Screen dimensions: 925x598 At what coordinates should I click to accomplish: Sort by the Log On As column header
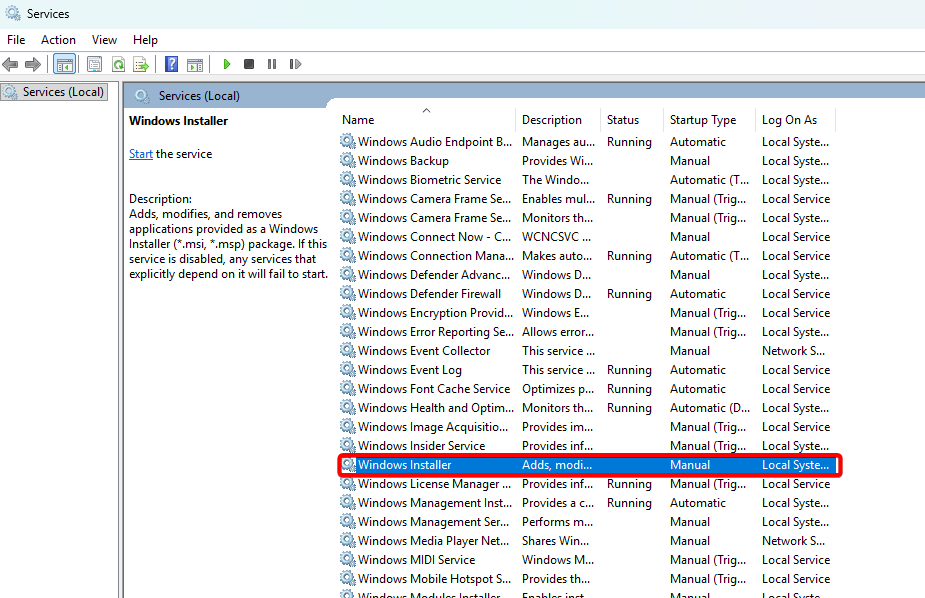[795, 120]
